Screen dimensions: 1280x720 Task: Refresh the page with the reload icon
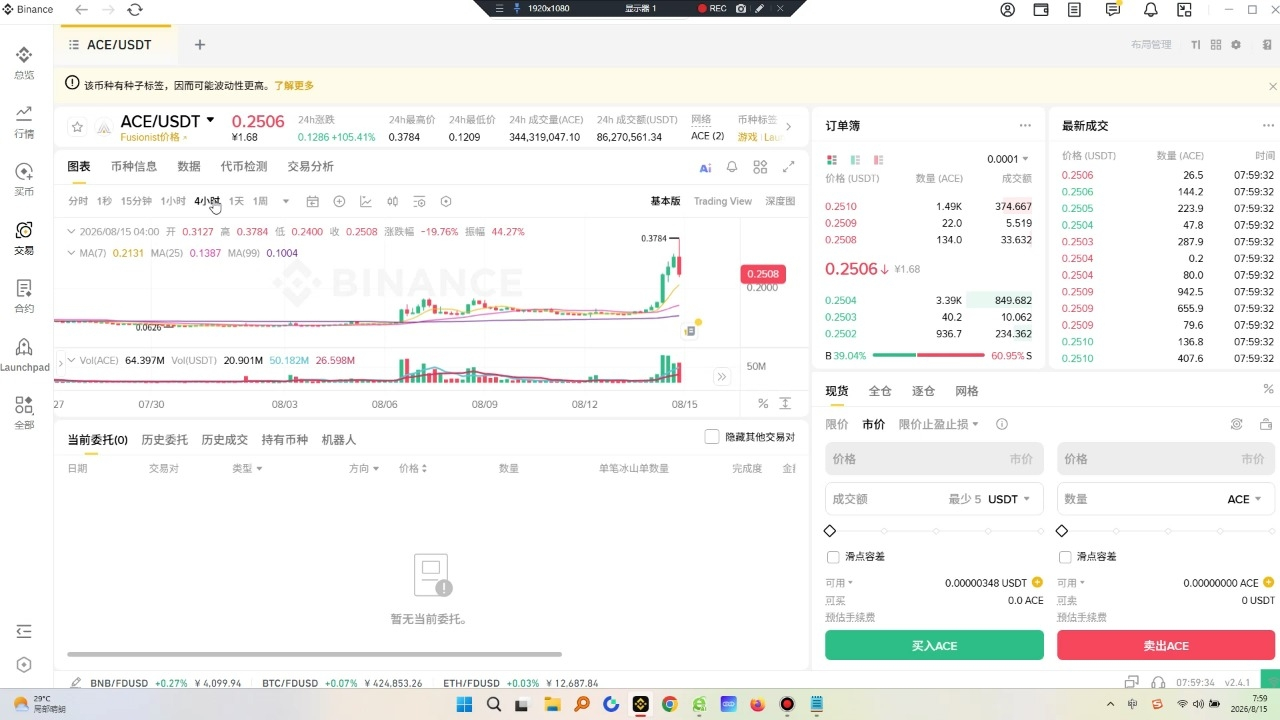pyautogui.click(x=135, y=10)
